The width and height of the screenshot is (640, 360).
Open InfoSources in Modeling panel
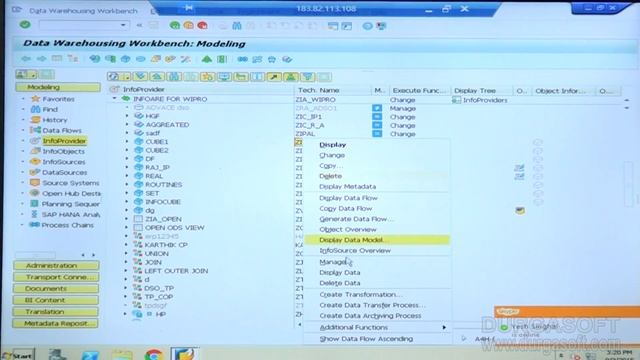tap(64, 162)
